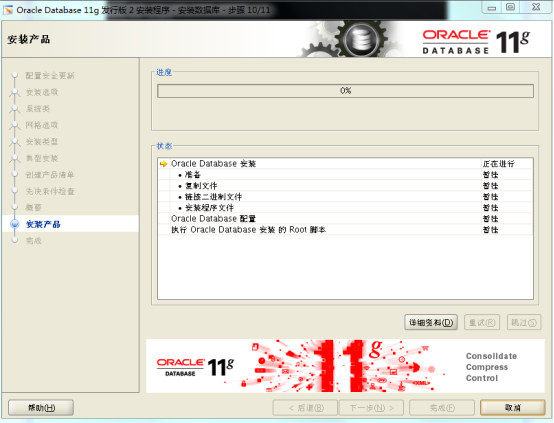Click the 安装产品 page heading
Image resolution: width=554 pixels, height=423 pixels.
tap(29, 39)
